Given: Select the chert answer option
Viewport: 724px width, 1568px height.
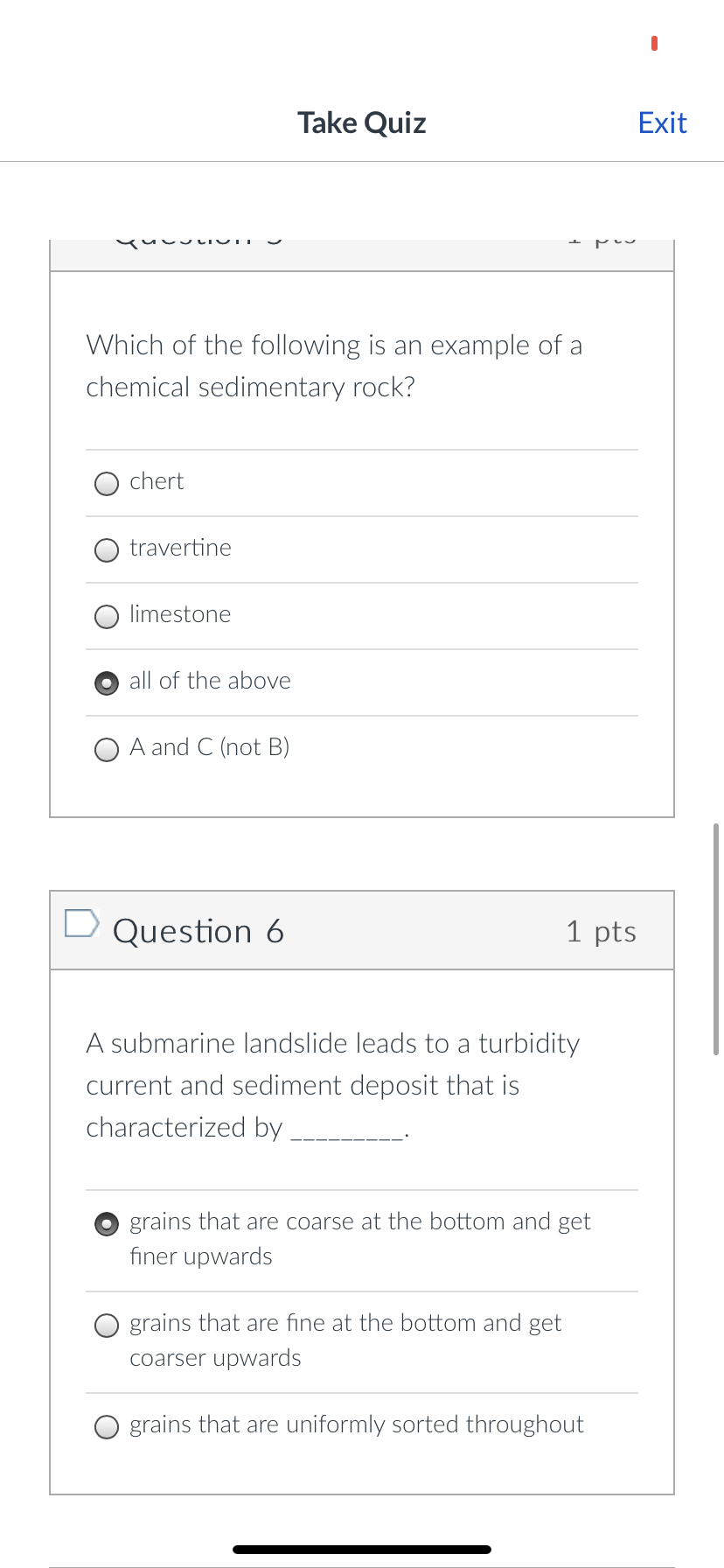Looking at the screenshot, I should tap(107, 484).
